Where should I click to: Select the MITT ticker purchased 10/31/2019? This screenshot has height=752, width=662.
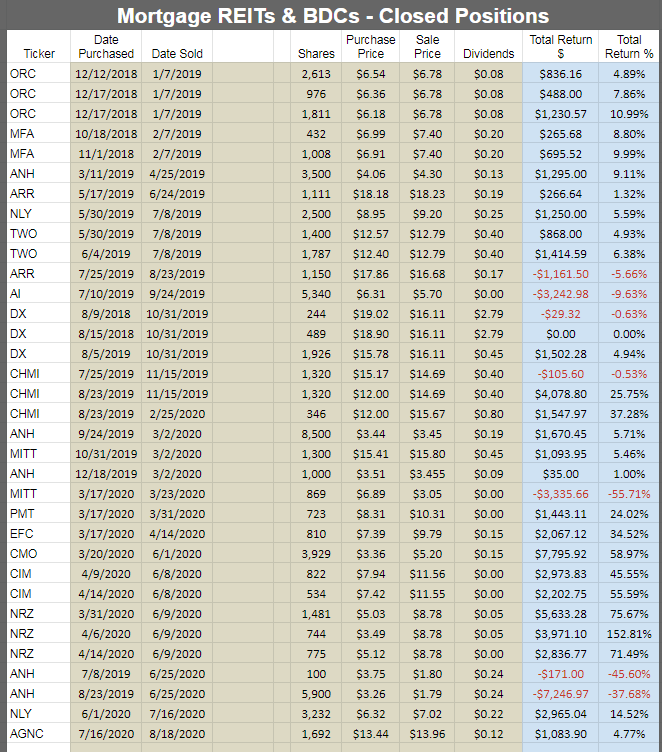pyautogui.click(x=39, y=454)
